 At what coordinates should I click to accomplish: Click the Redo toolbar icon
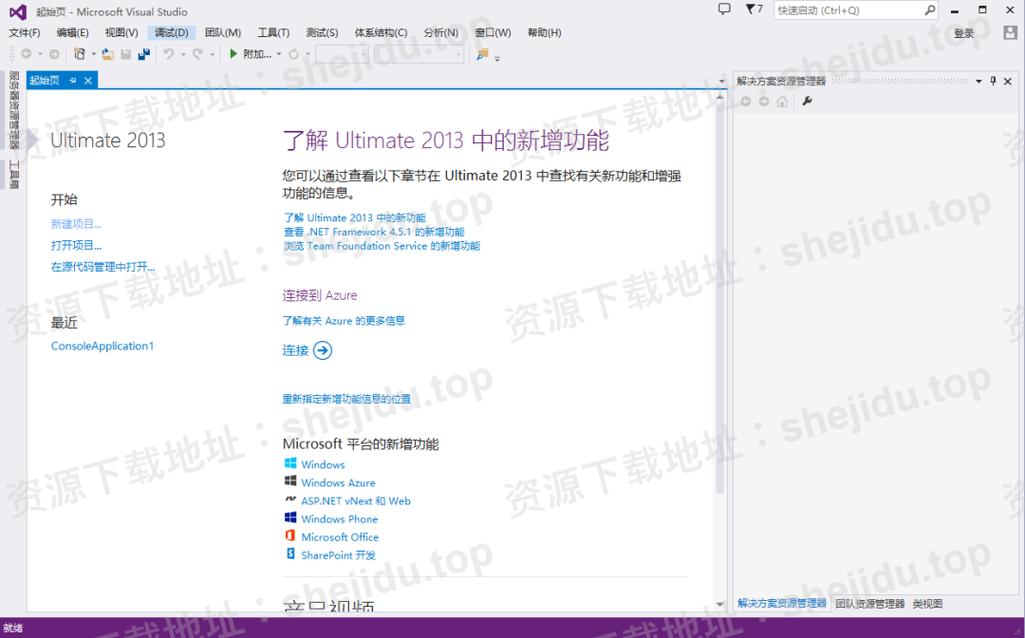click(x=197, y=54)
